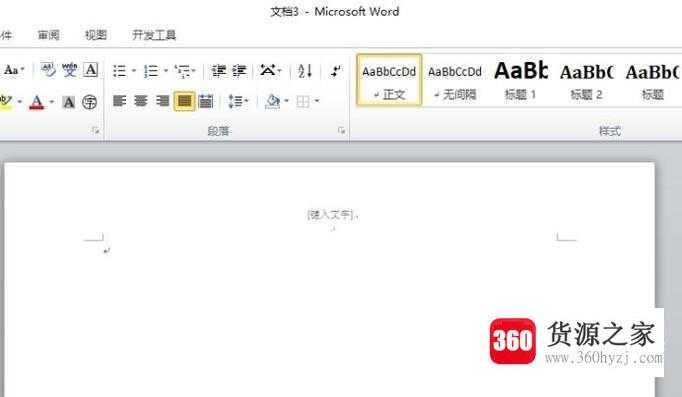Expand the highlight color dropdown arrow
This screenshot has height=397, width=682.
[20, 102]
